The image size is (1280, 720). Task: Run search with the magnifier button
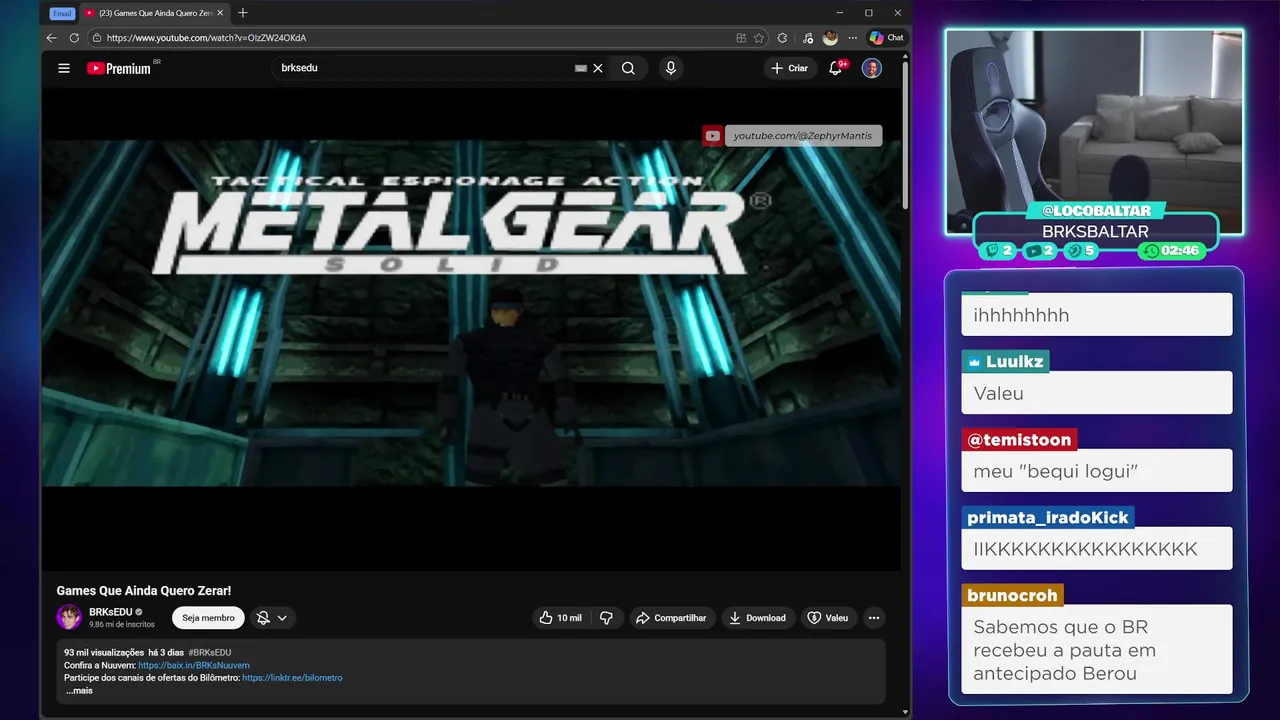point(628,68)
